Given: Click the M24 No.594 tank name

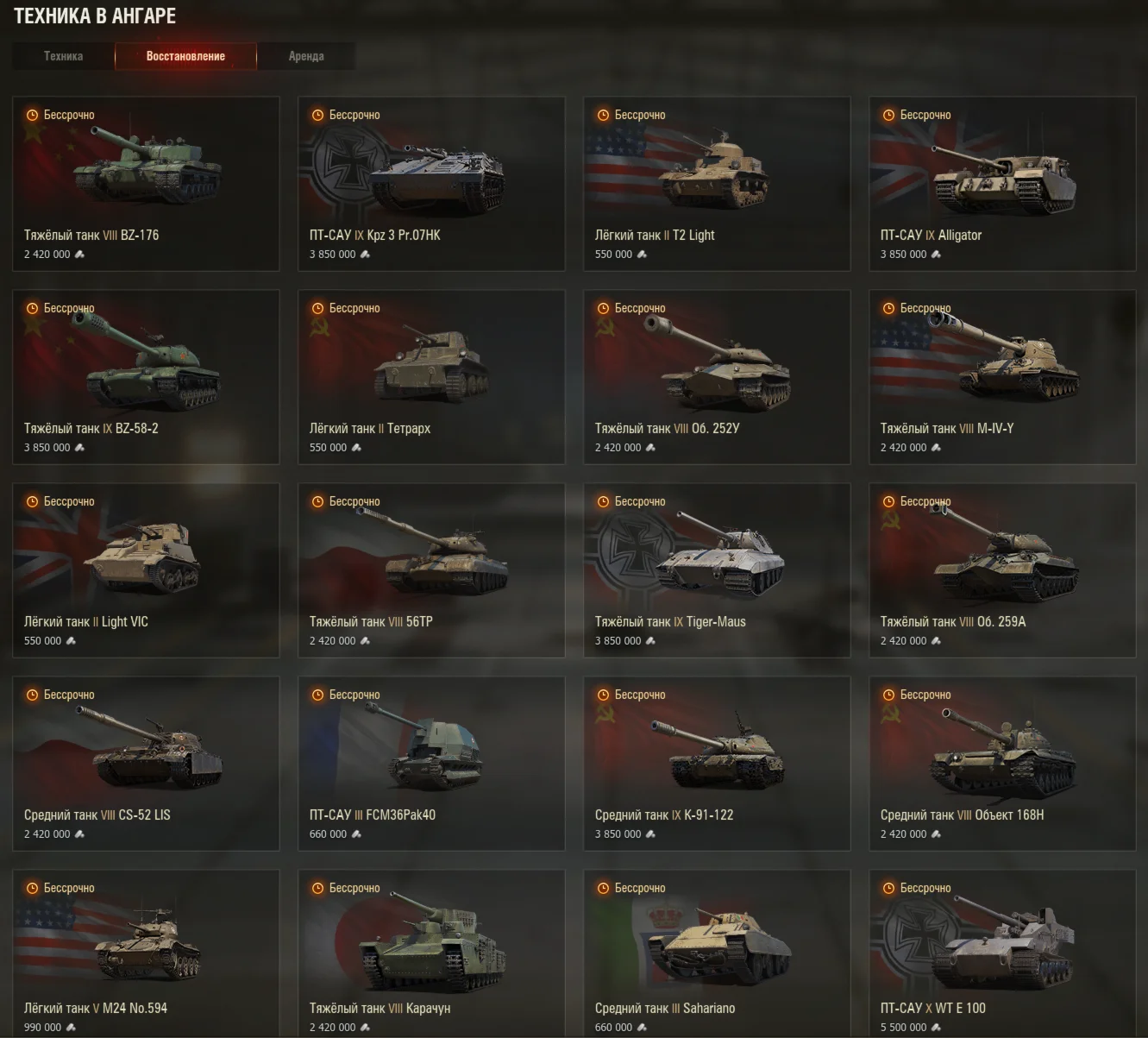Looking at the screenshot, I should click(x=135, y=1008).
